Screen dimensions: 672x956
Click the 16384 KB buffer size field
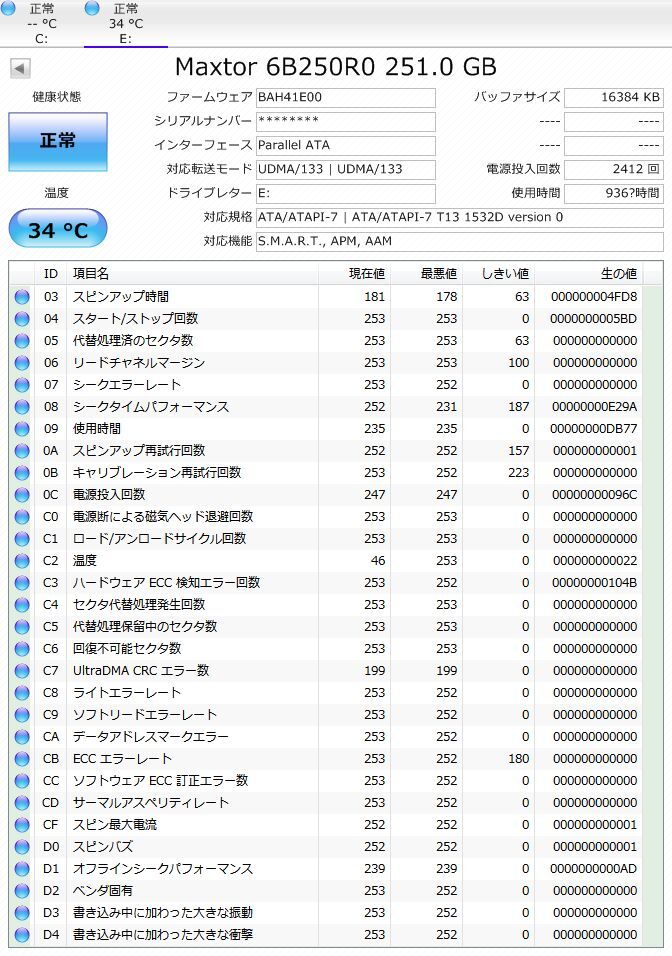[613, 98]
